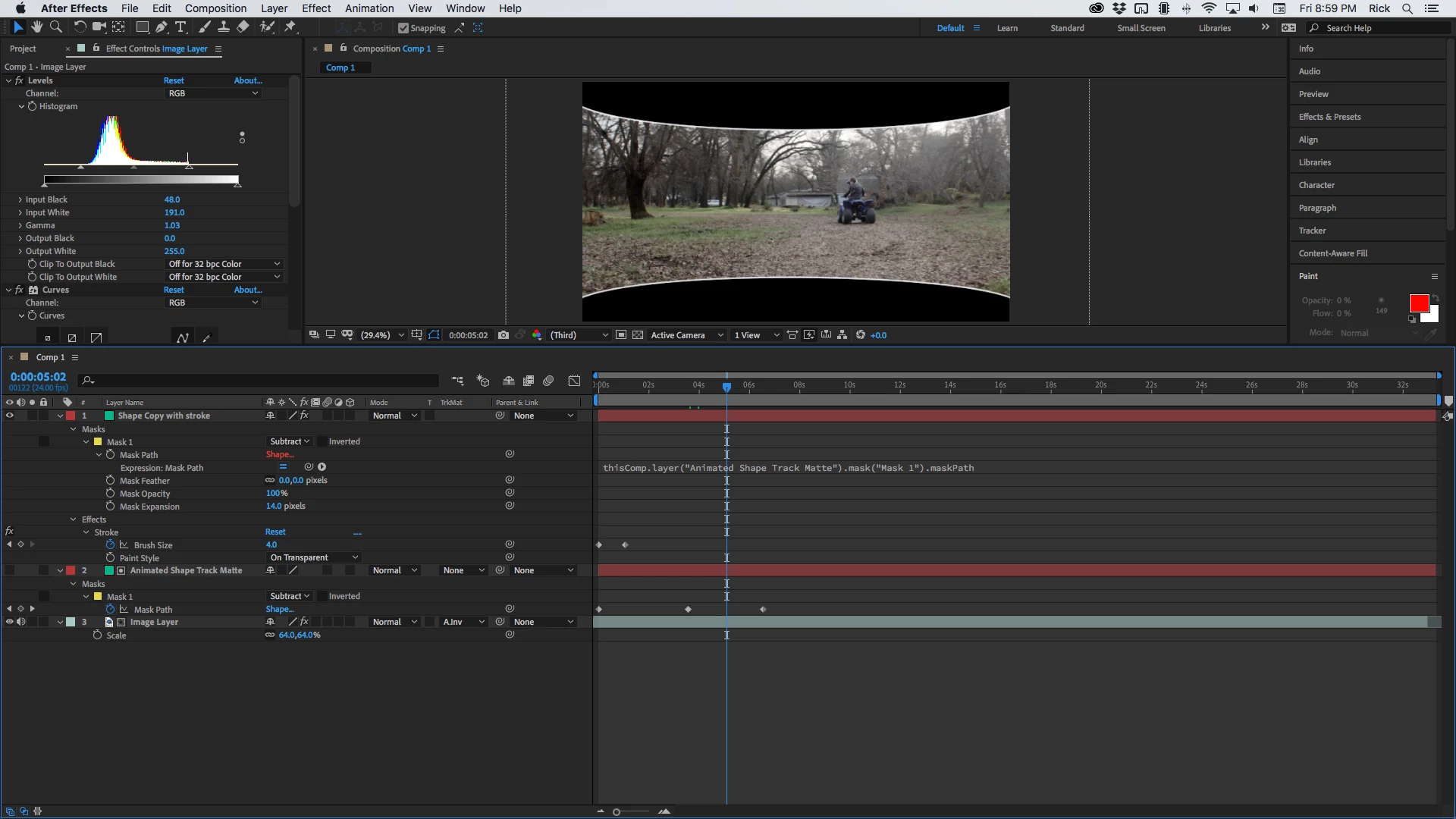
Task: Open the Graph Editor in timeline
Action: click(x=574, y=381)
